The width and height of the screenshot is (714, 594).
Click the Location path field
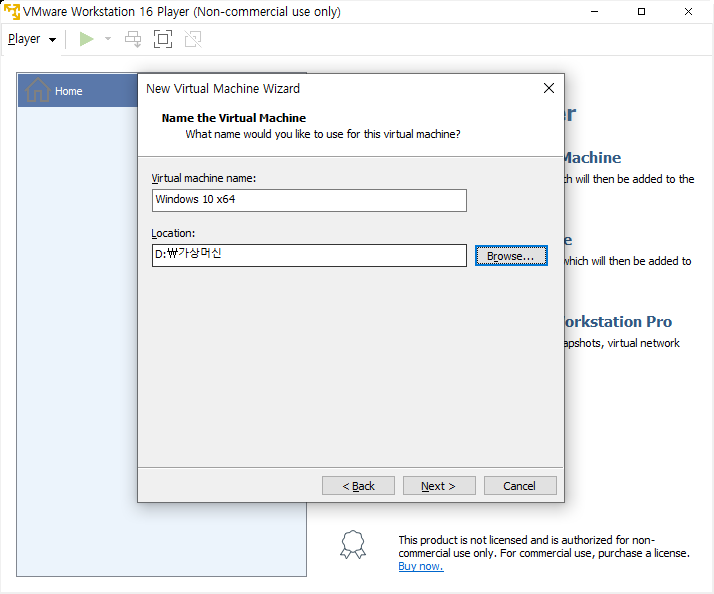pos(309,256)
